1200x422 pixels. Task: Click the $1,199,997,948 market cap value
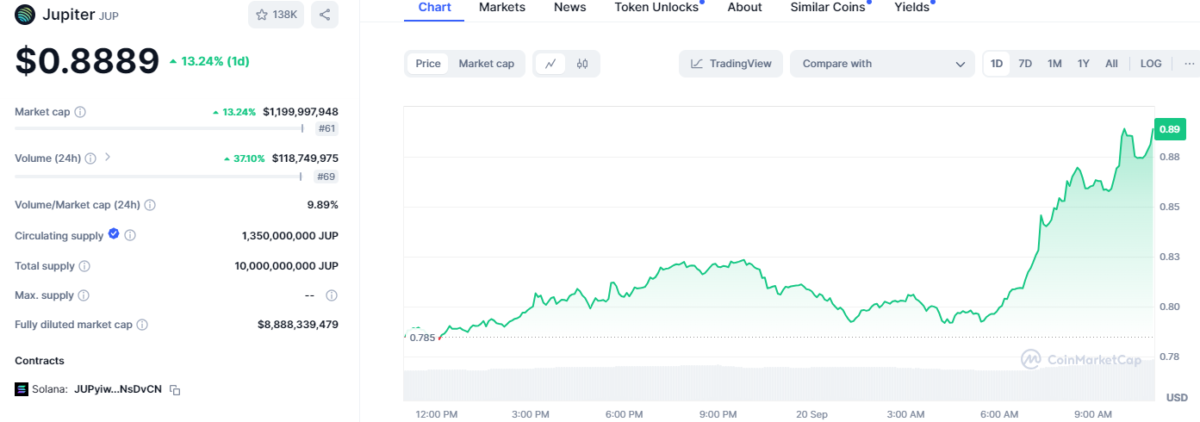pyautogui.click(x=300, y=112)
